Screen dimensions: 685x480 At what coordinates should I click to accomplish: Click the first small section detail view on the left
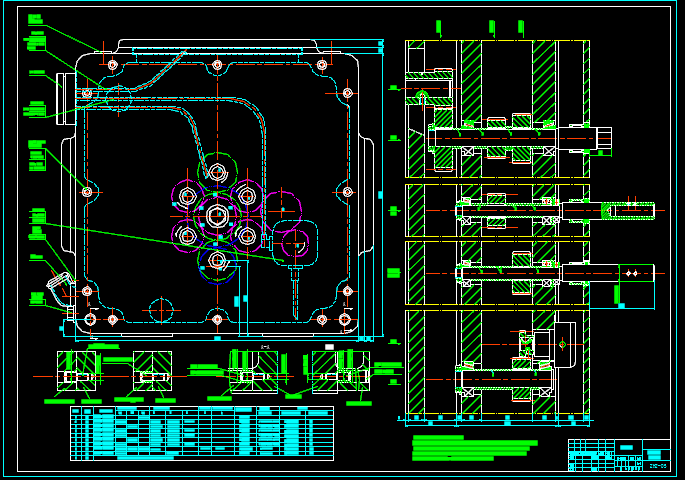[76, 371]
